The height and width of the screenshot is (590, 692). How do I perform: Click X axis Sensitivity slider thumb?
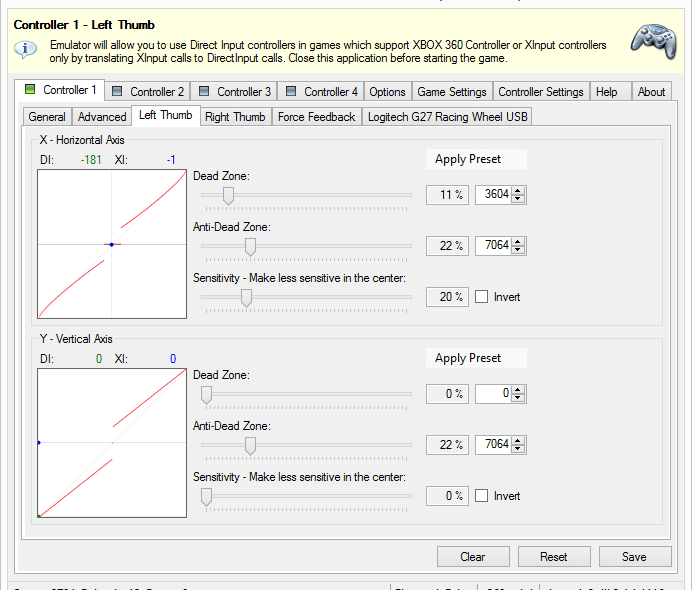pyautogui.click(x=246, y=298)
